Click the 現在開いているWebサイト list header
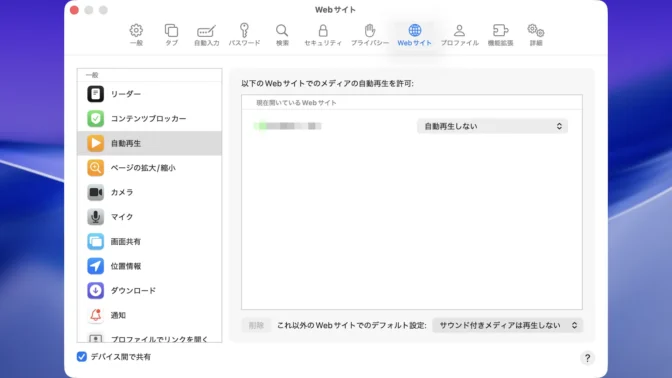Viewport: 672px width, 378px height. pos(296,103)
